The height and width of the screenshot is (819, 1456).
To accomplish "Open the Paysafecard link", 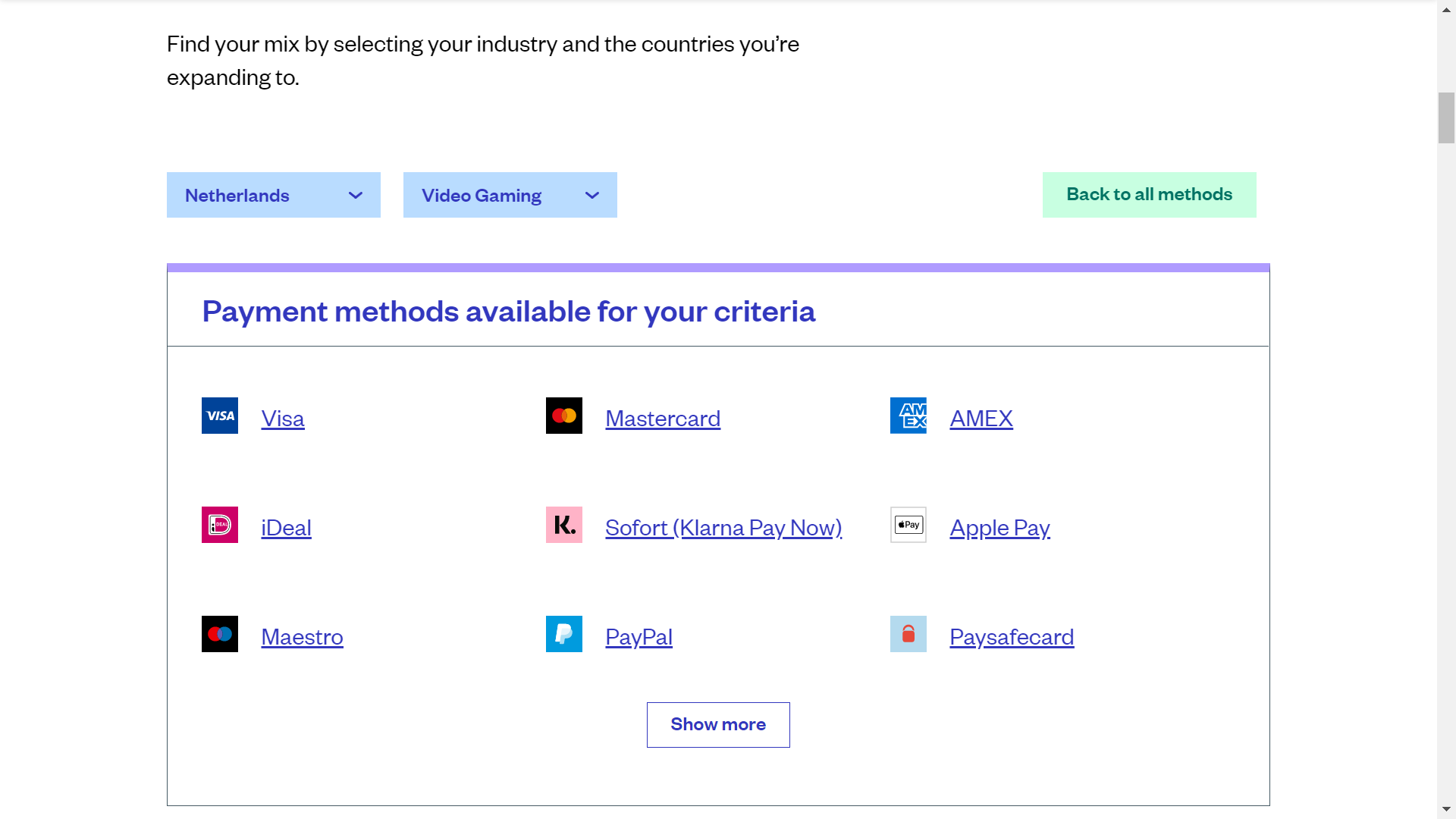I will pos(1012,637).
